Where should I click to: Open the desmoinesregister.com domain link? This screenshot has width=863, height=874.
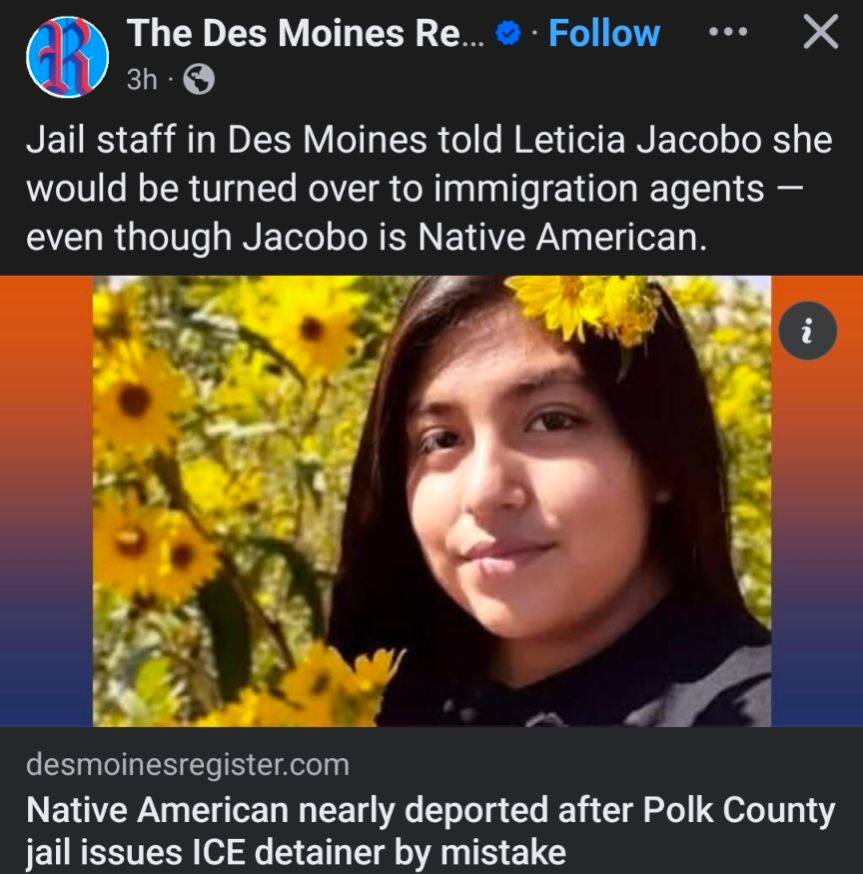(188, 765)
